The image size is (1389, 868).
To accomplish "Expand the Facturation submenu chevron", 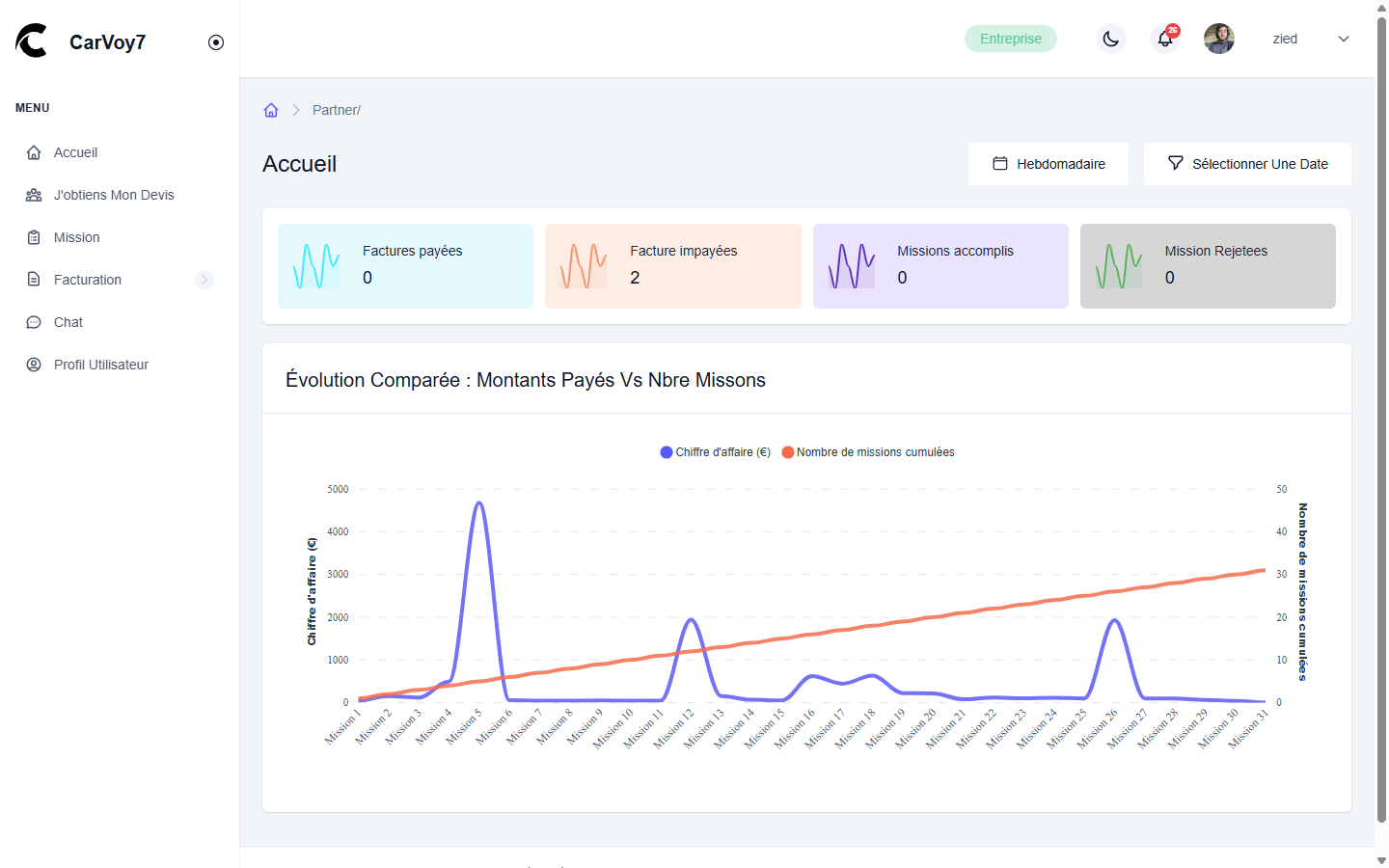I will pyautogui.click(x=204, y=280).
